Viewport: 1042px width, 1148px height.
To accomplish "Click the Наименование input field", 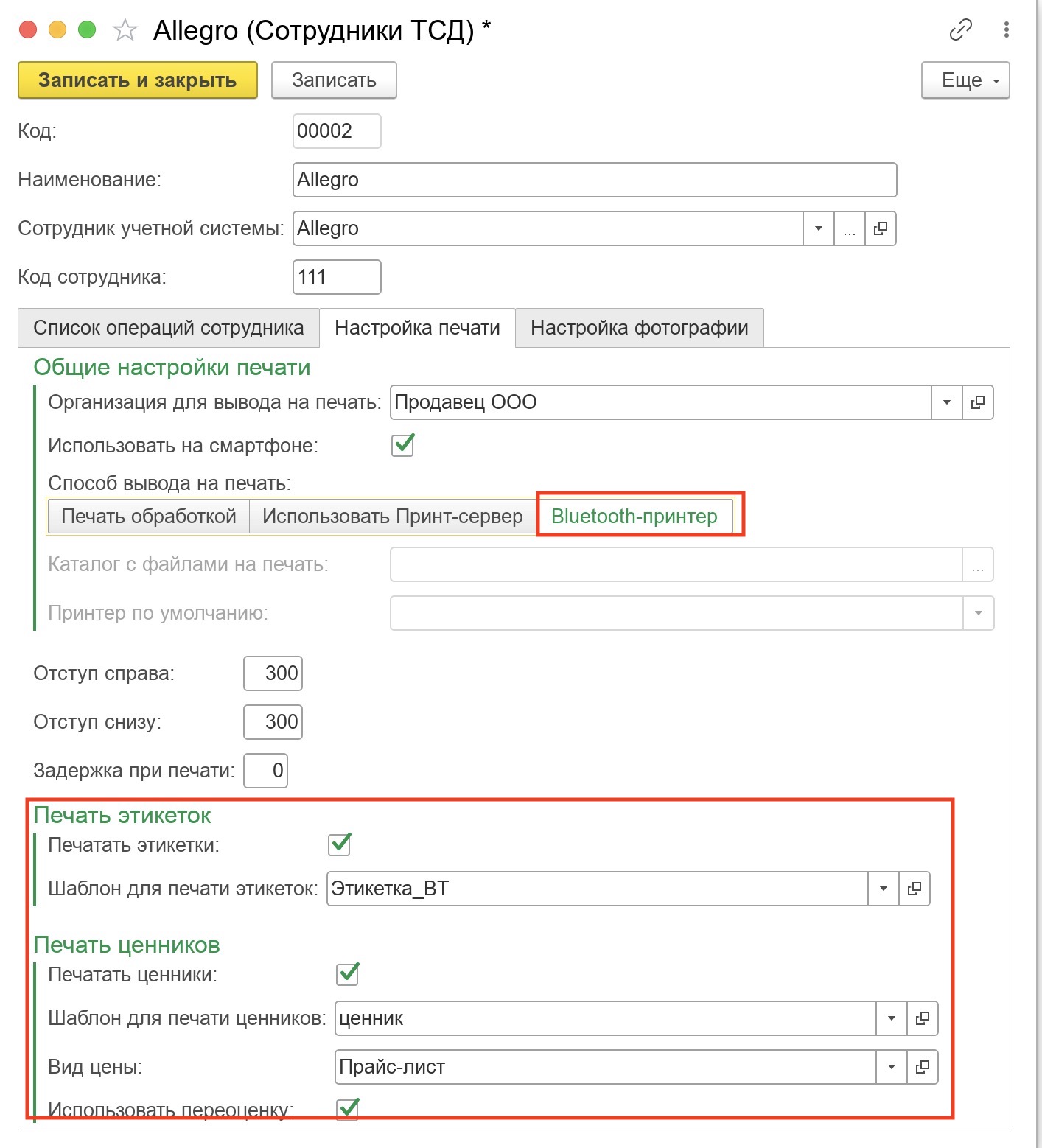I will point(595,180).
